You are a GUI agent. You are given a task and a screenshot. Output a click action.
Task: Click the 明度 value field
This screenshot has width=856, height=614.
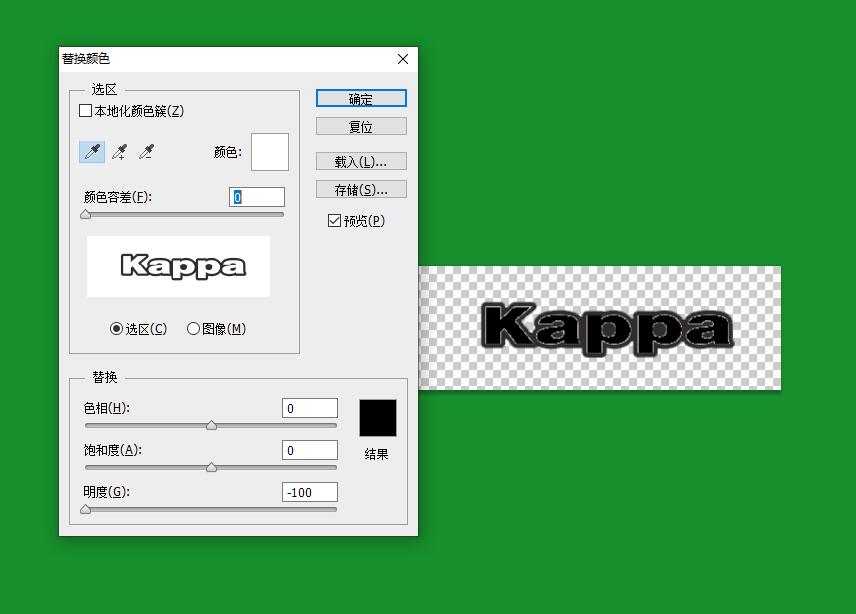point(310,492)
